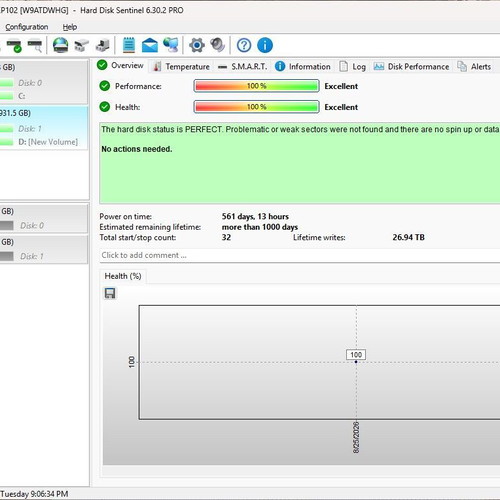Switch to the Overview tab
Image resolution: width=500 pixels, height=500 pixels.
coord(120,65)
